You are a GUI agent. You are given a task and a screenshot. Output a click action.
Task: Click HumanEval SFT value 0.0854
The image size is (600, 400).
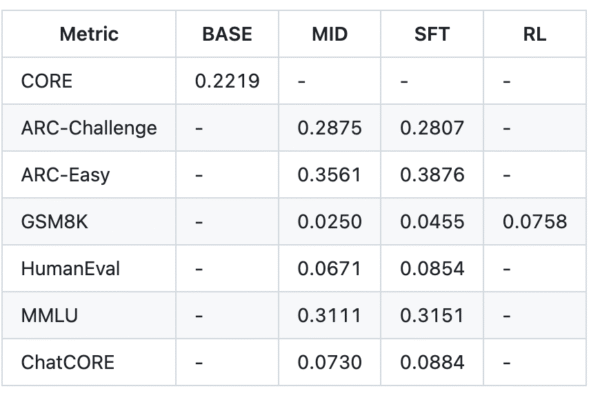coord(432,268)
